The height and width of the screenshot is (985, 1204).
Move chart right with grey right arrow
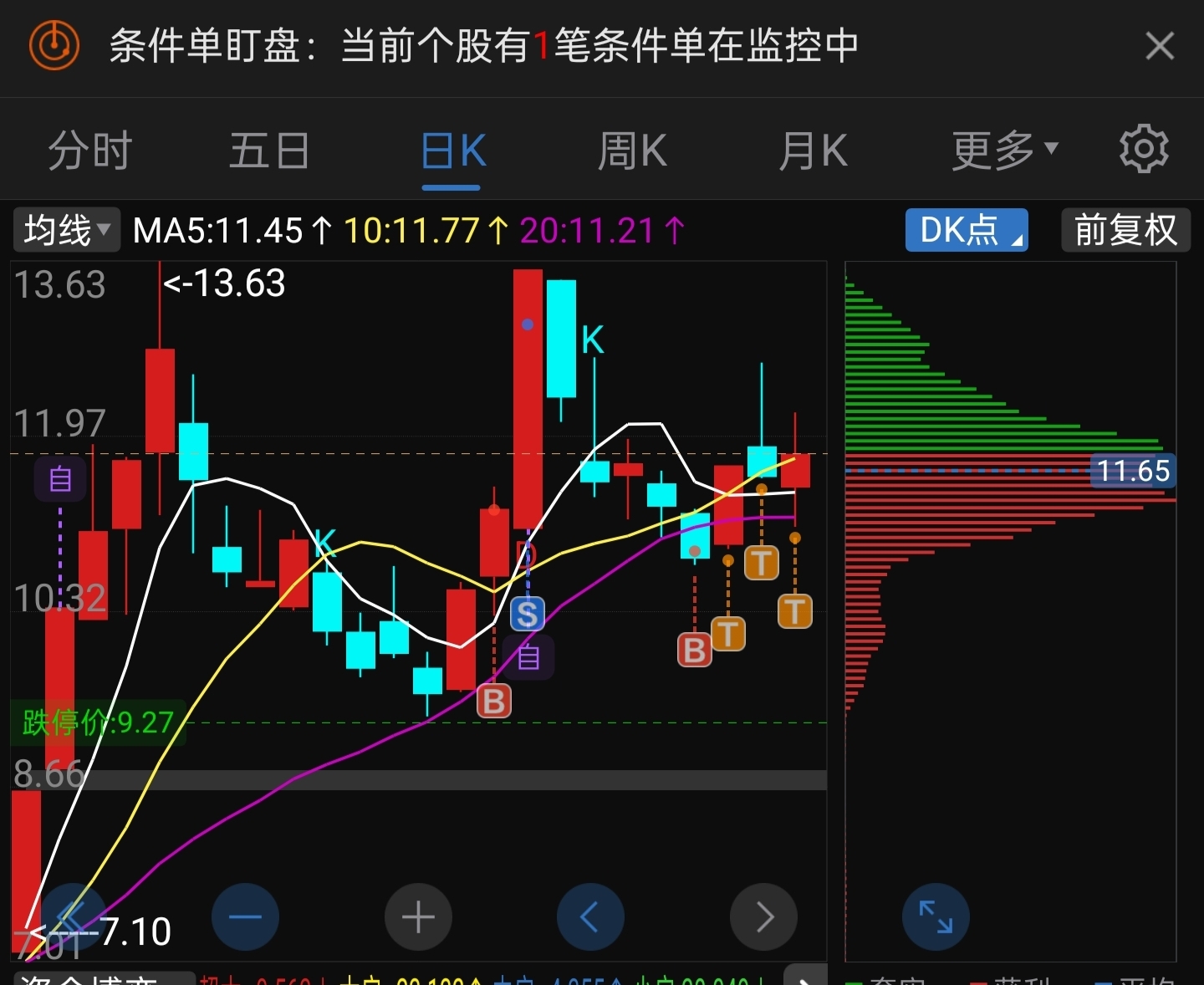point(764,917)
